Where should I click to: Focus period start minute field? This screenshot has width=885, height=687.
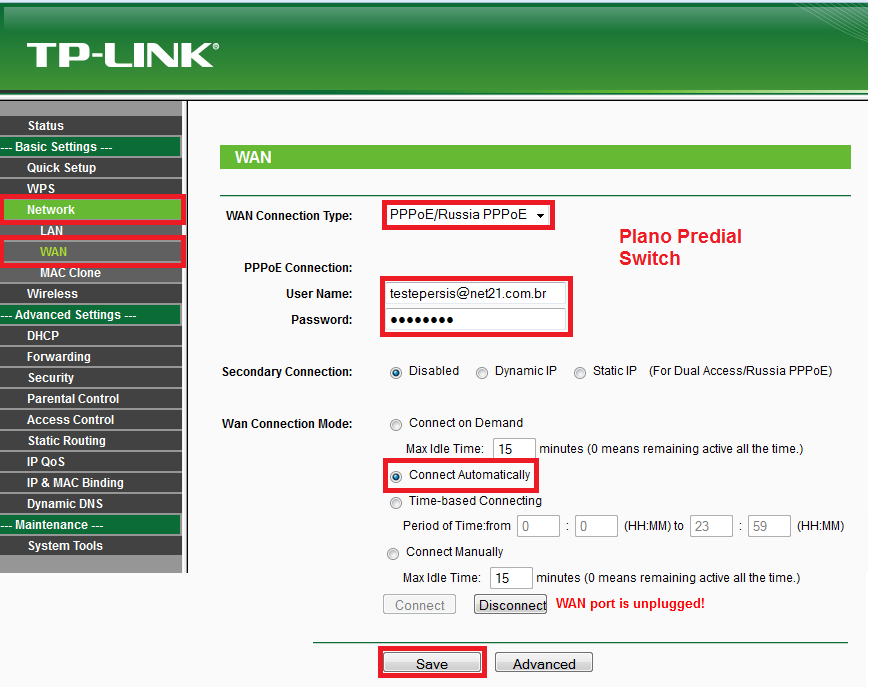coord(597,526)
